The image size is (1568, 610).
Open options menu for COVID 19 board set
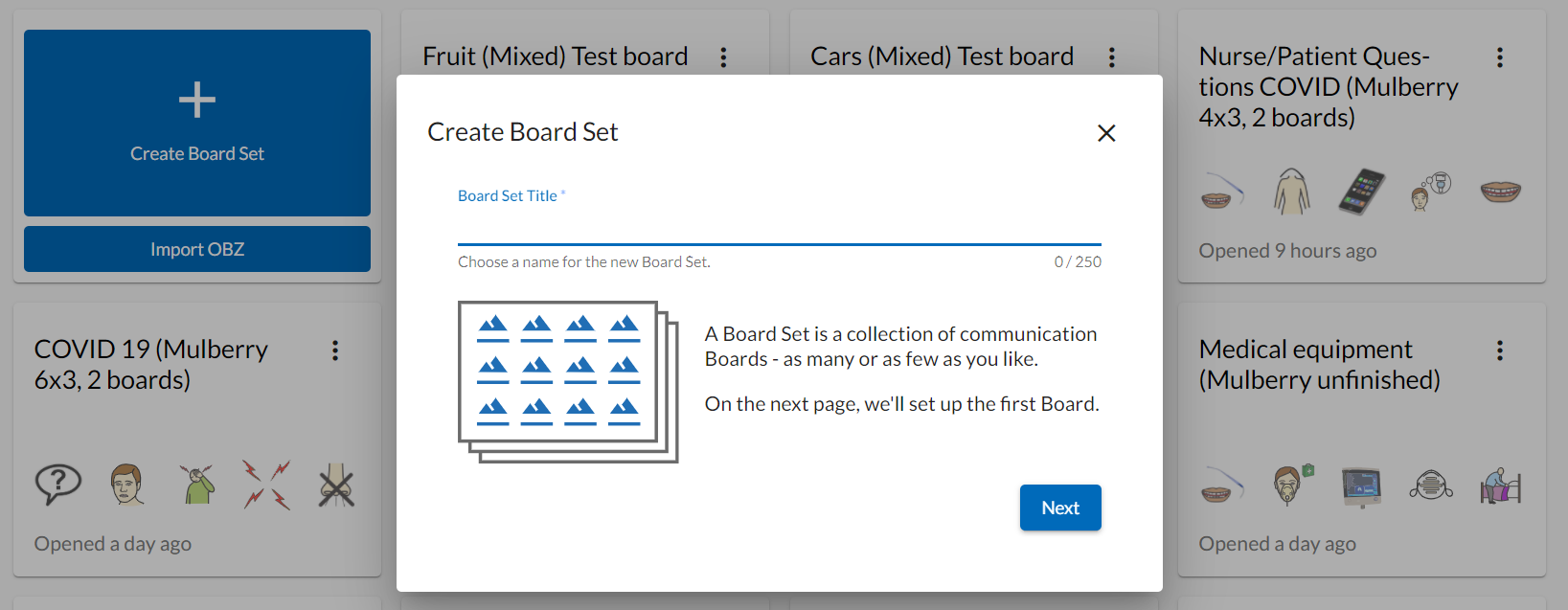(335, 350)
